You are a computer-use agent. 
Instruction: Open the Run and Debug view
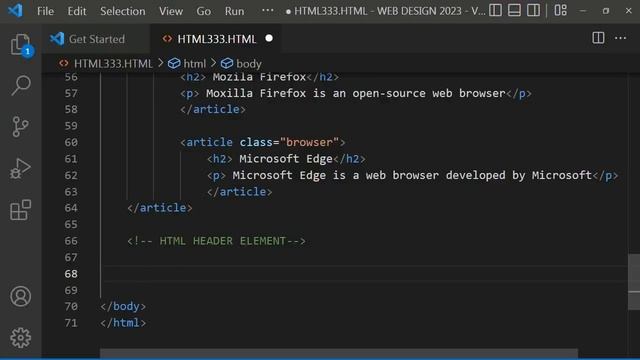click(20, 169)
